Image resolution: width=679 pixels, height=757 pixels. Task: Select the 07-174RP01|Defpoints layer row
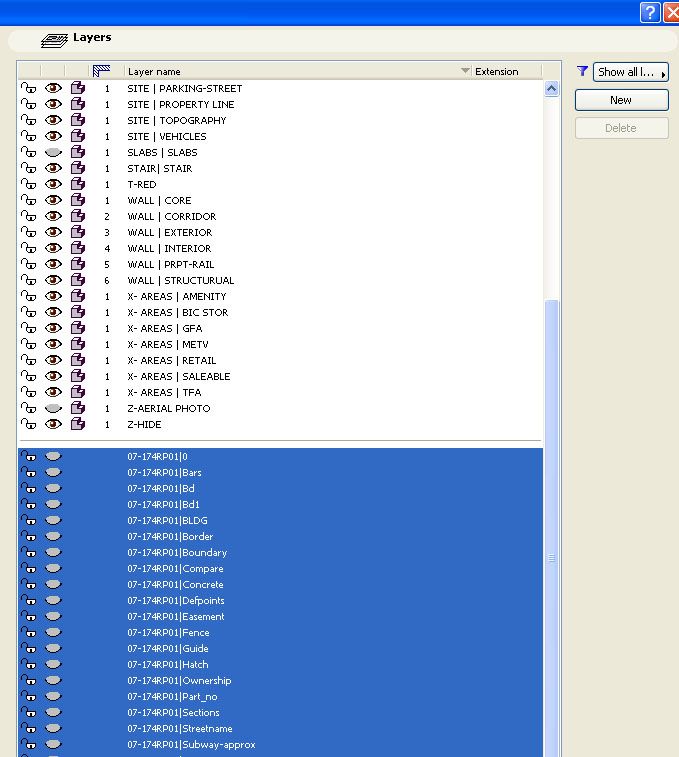tap(280, 600)
